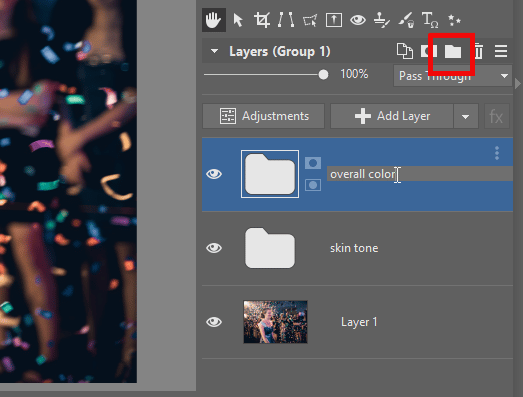Expand the side panel arrow at right edge

[518, 83]
